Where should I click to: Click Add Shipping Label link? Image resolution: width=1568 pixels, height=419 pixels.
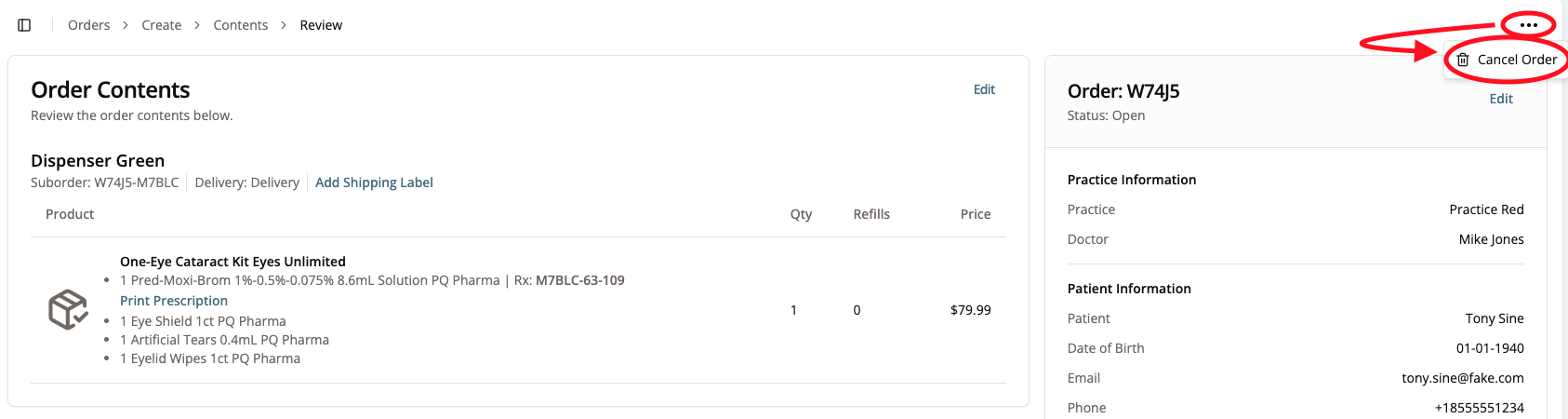point(374,182)
